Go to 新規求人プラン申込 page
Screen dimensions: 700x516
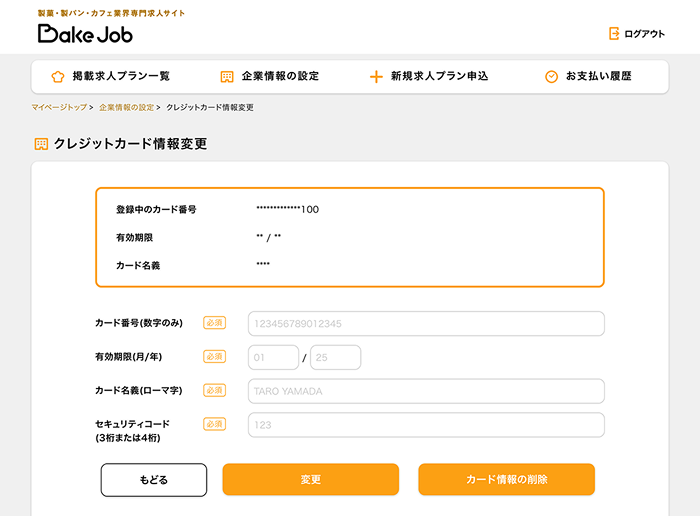tap(439, 77)
